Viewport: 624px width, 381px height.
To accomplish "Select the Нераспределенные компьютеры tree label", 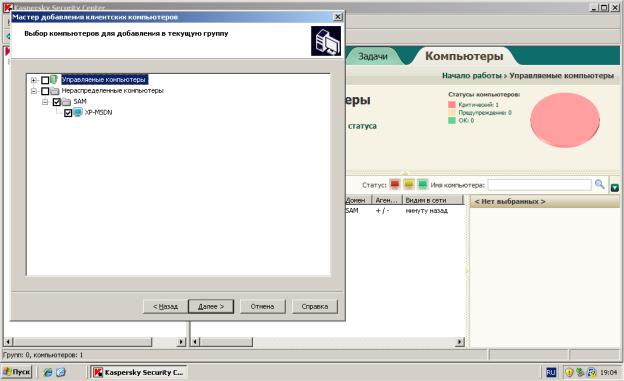I will [x=113, y=91].
